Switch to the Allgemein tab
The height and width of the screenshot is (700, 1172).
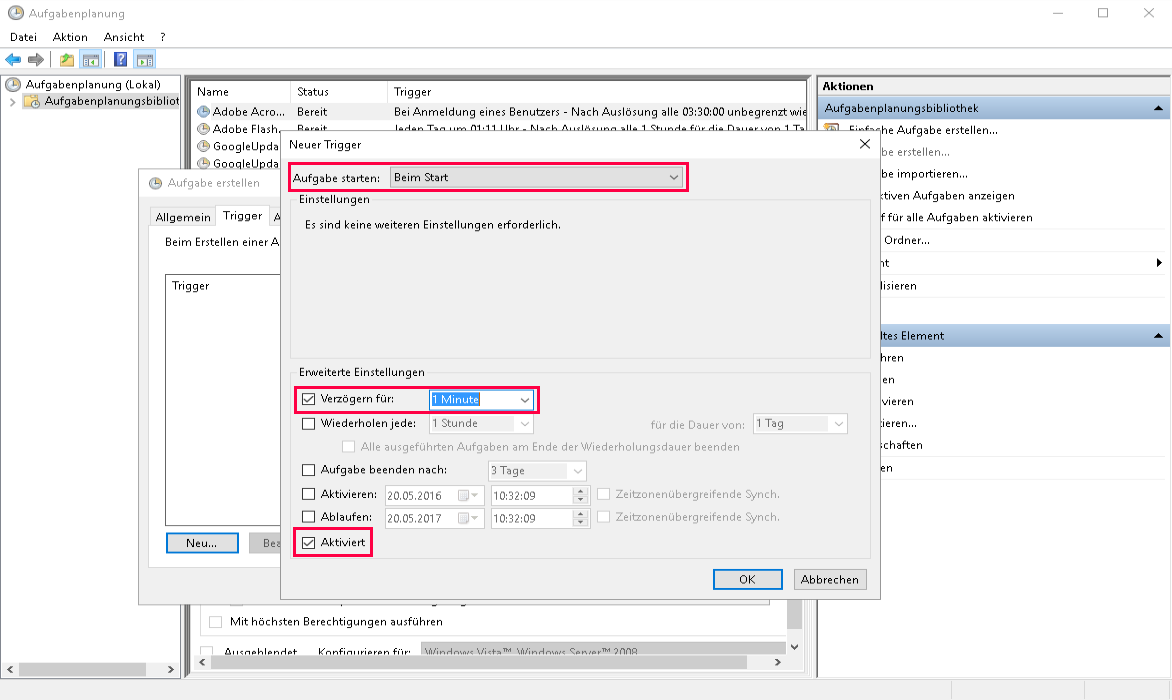[x=183, y=217]
